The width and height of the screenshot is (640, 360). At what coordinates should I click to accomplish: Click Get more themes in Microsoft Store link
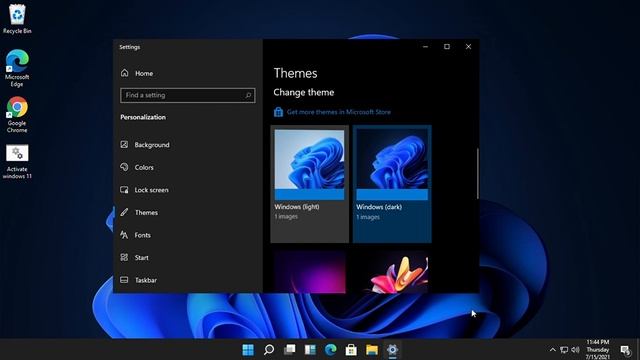[x=338, y=112]
